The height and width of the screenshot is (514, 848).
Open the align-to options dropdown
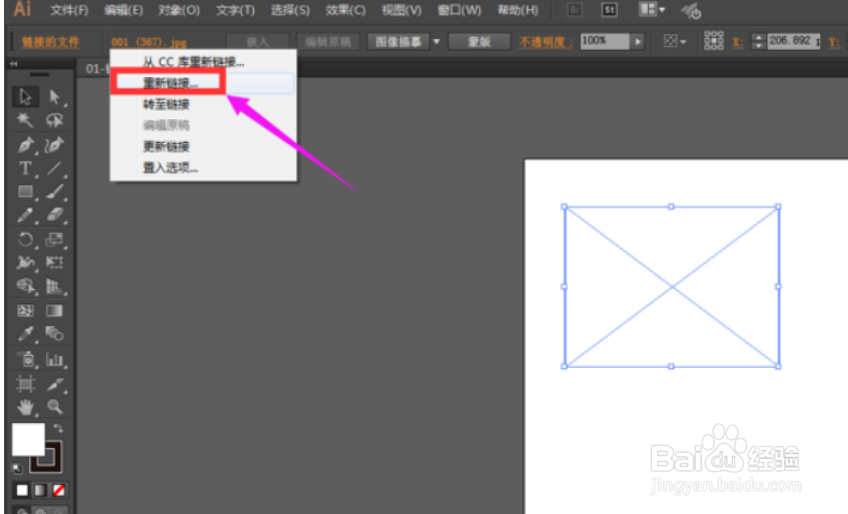click(x=674, y=41)
